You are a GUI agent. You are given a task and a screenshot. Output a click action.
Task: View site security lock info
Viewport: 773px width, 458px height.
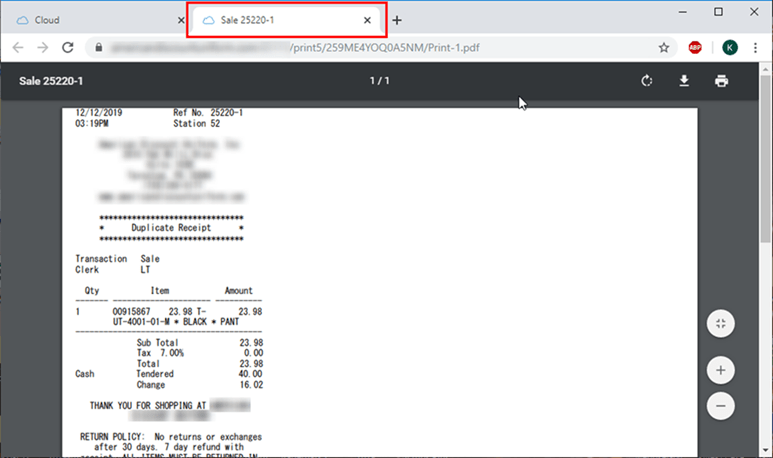99,47
